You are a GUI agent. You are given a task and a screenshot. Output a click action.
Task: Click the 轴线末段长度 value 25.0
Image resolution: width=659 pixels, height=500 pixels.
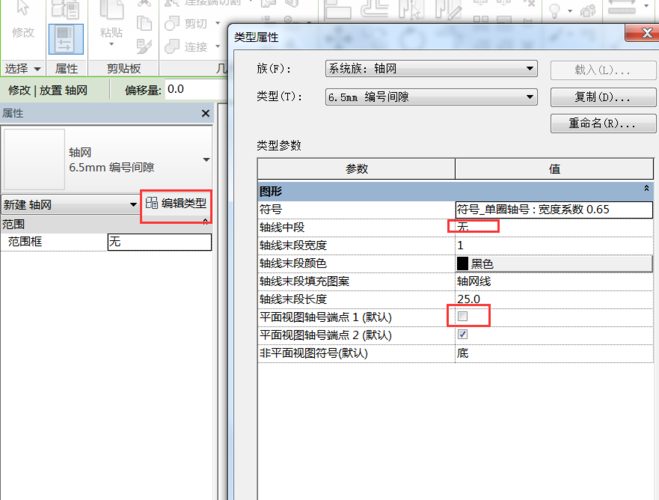[469, 299]
